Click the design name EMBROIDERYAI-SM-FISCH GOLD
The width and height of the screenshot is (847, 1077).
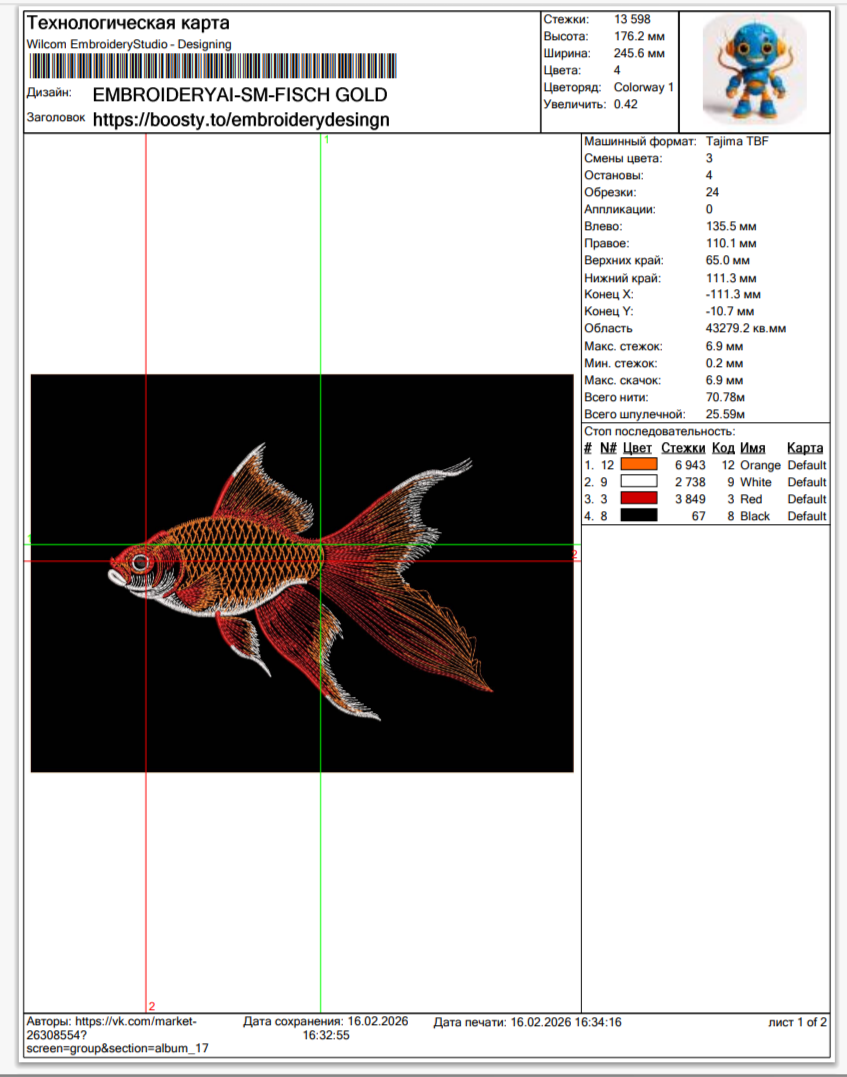[239, 96]
